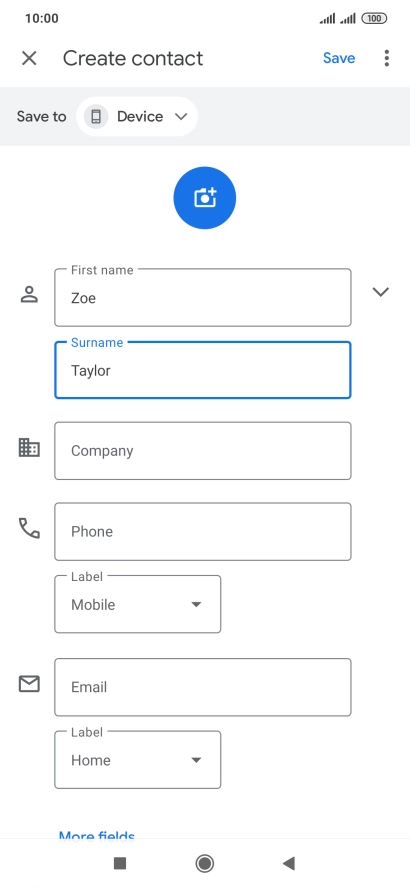Viewport: 410px width, 888px height.
Task: Select the Phone number input field
Action: tap(203, 531)
